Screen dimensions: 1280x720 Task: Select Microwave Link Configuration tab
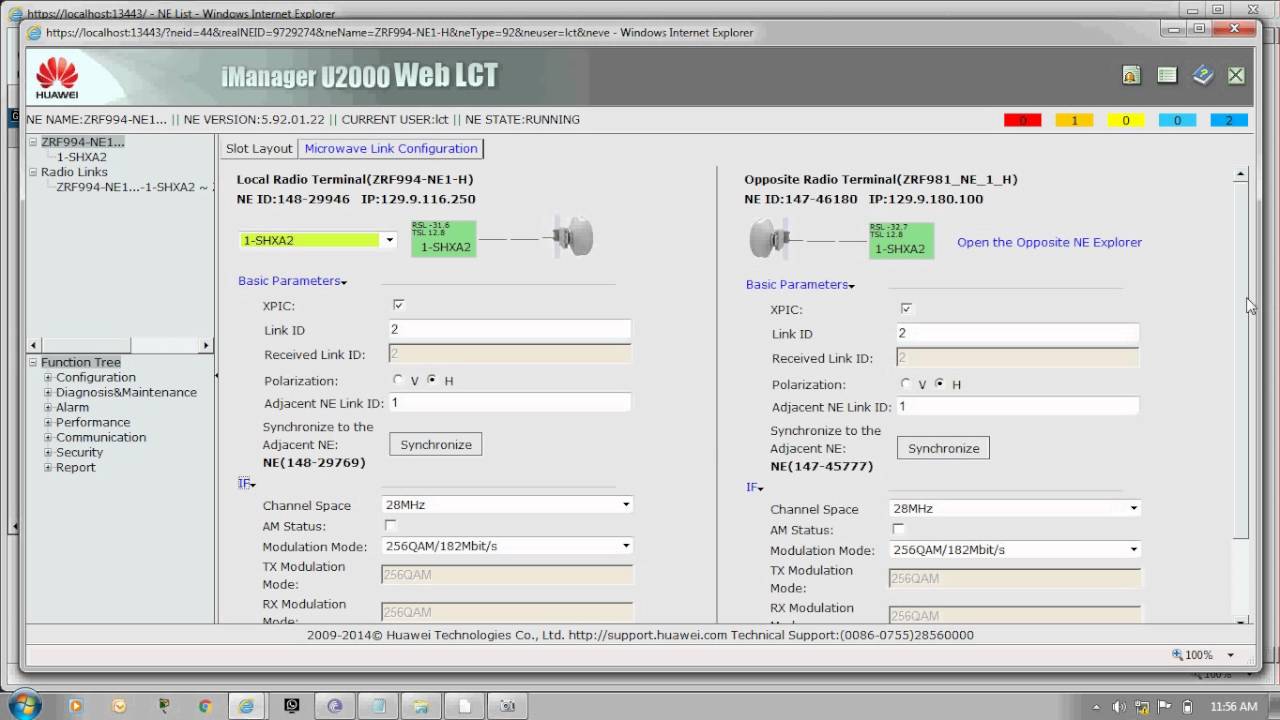(x=391, y=148)
